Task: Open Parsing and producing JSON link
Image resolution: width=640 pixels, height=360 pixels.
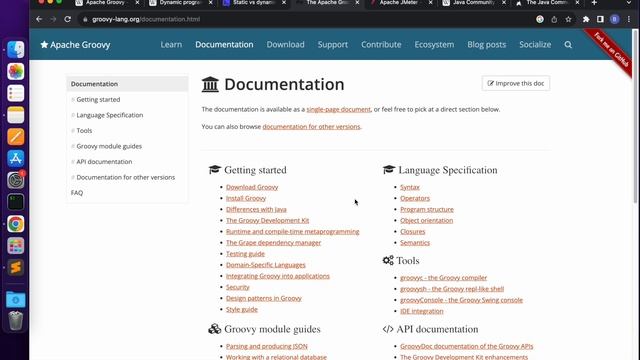Action: pos(267,346)
